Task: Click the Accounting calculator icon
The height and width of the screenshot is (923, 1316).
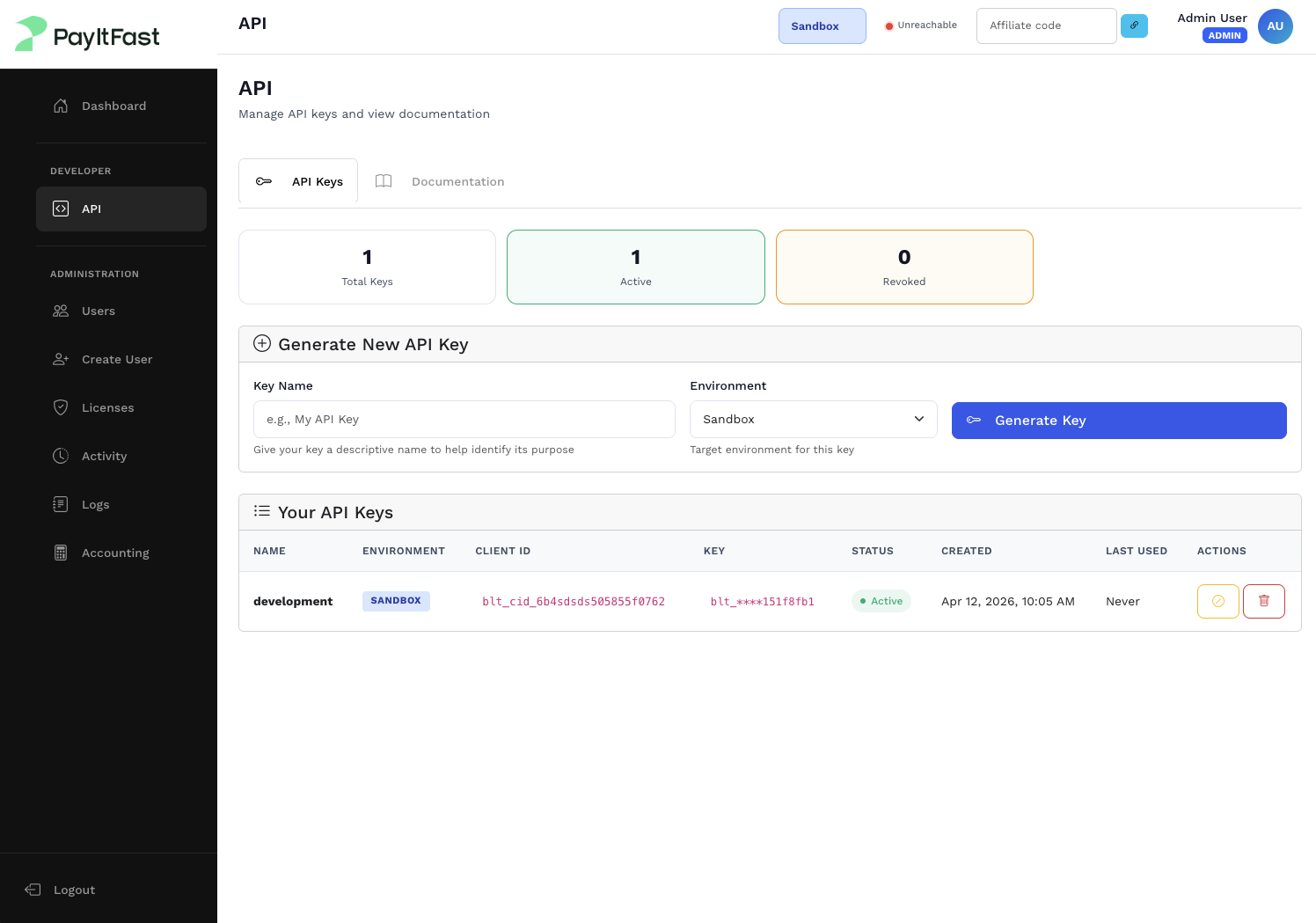Action: (60, 553)
